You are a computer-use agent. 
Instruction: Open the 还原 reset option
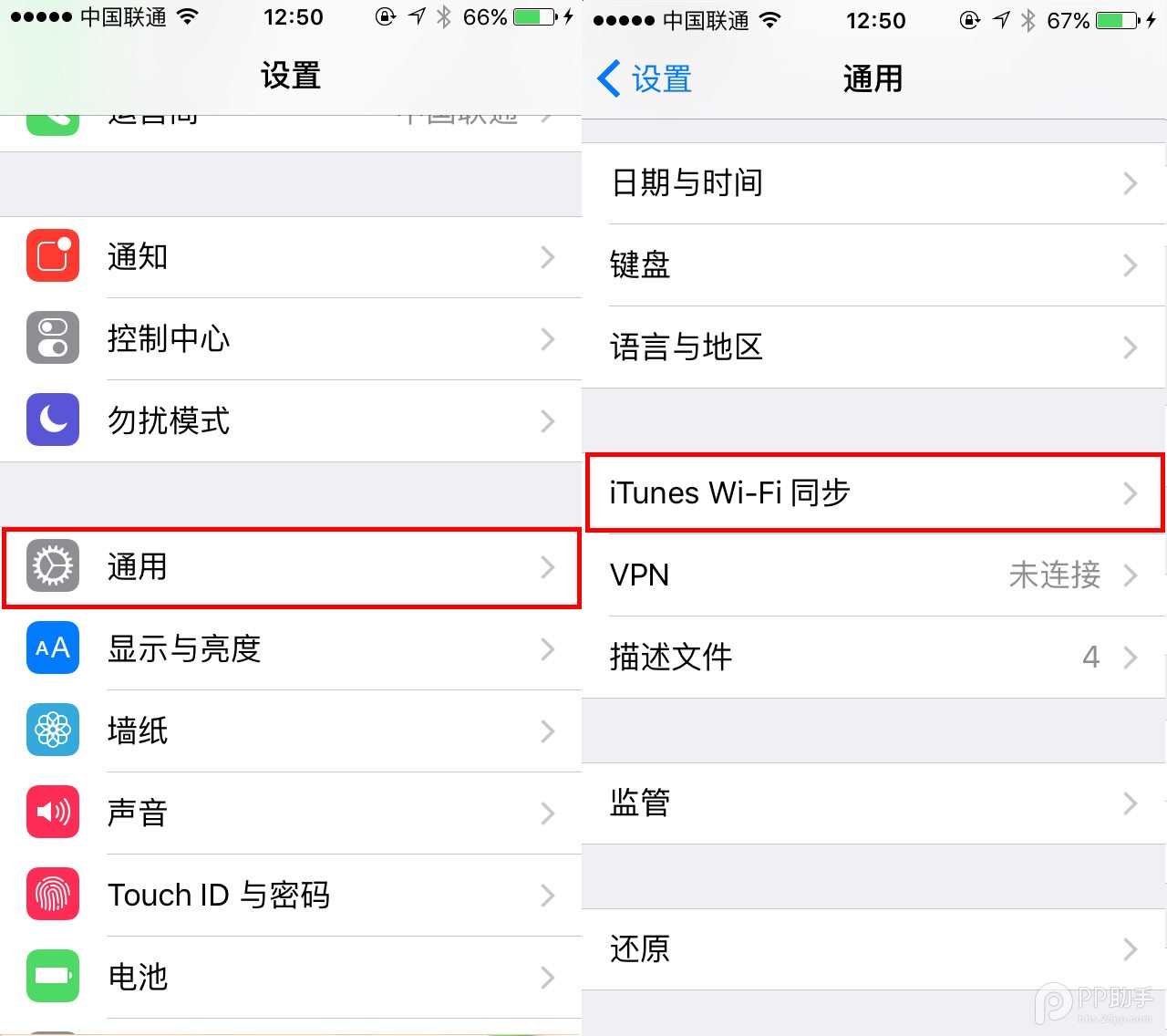click(x=874, y=949)
